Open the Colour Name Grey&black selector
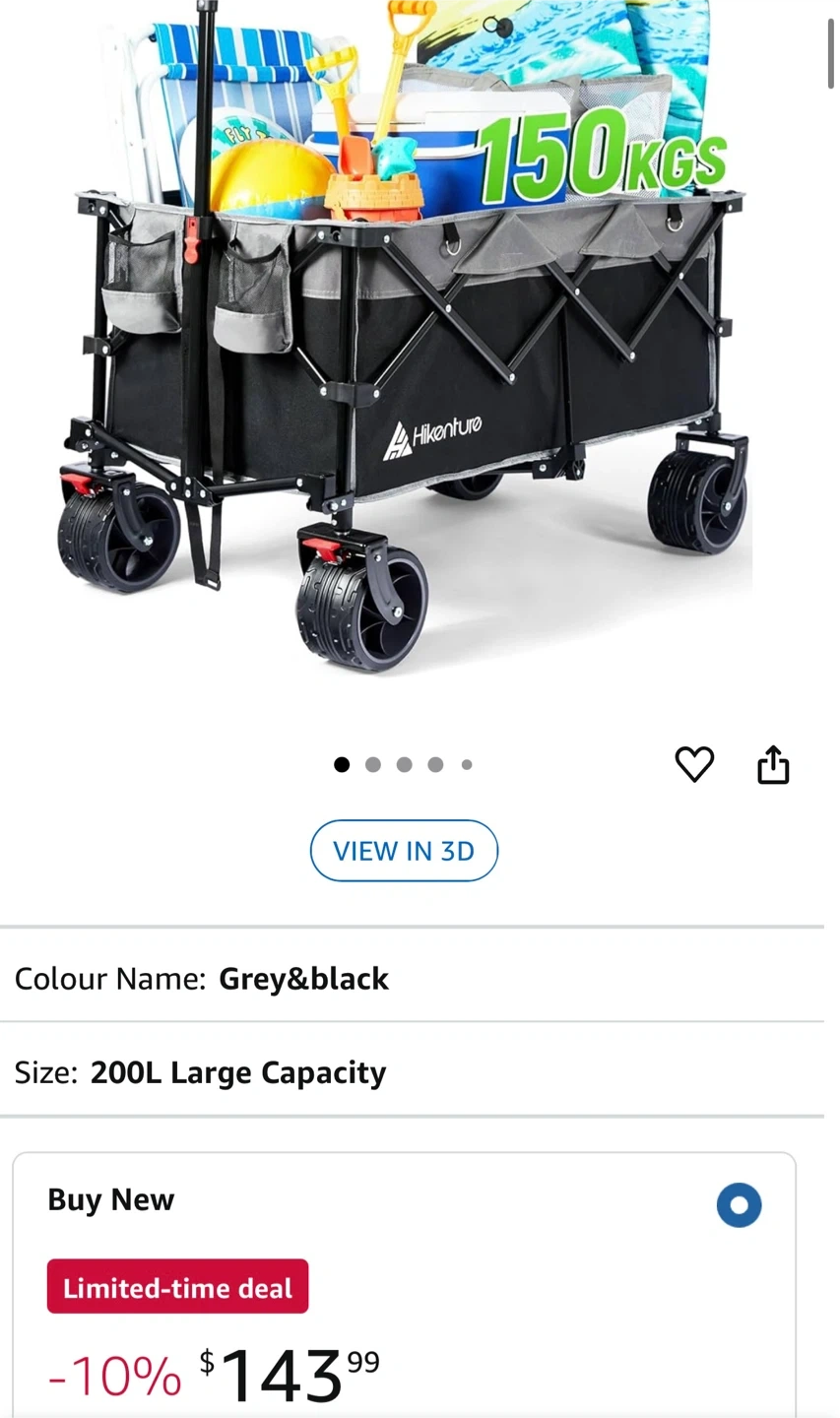 (412, 979)
